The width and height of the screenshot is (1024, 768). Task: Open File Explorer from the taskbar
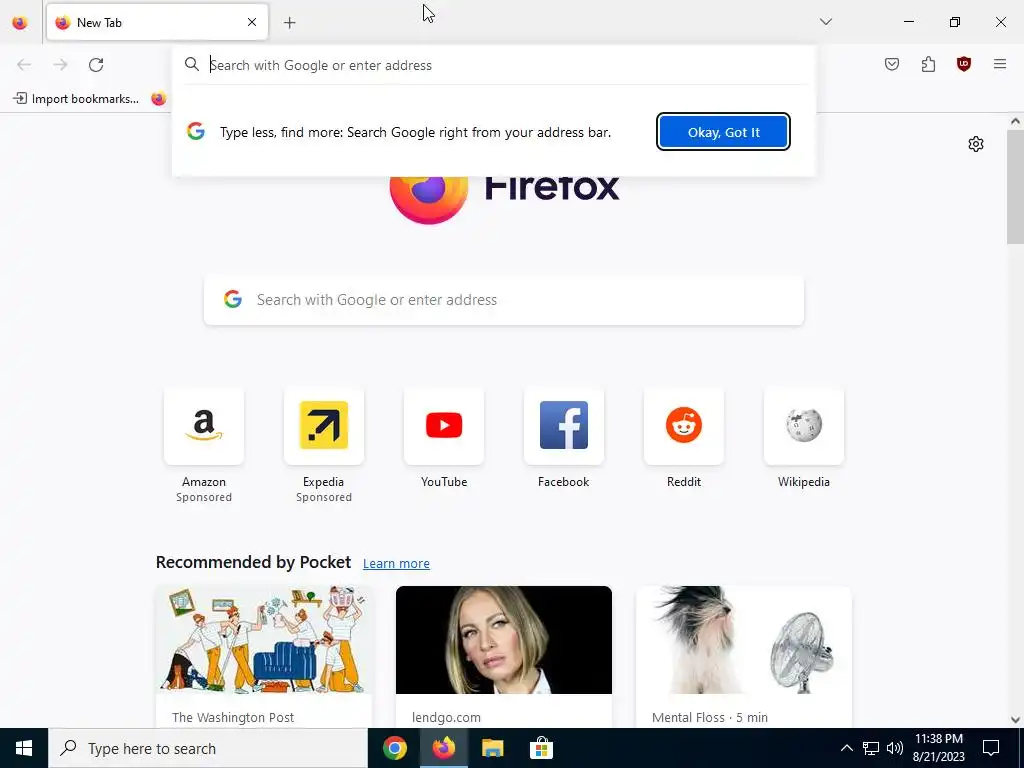click(x=493, y=748)
